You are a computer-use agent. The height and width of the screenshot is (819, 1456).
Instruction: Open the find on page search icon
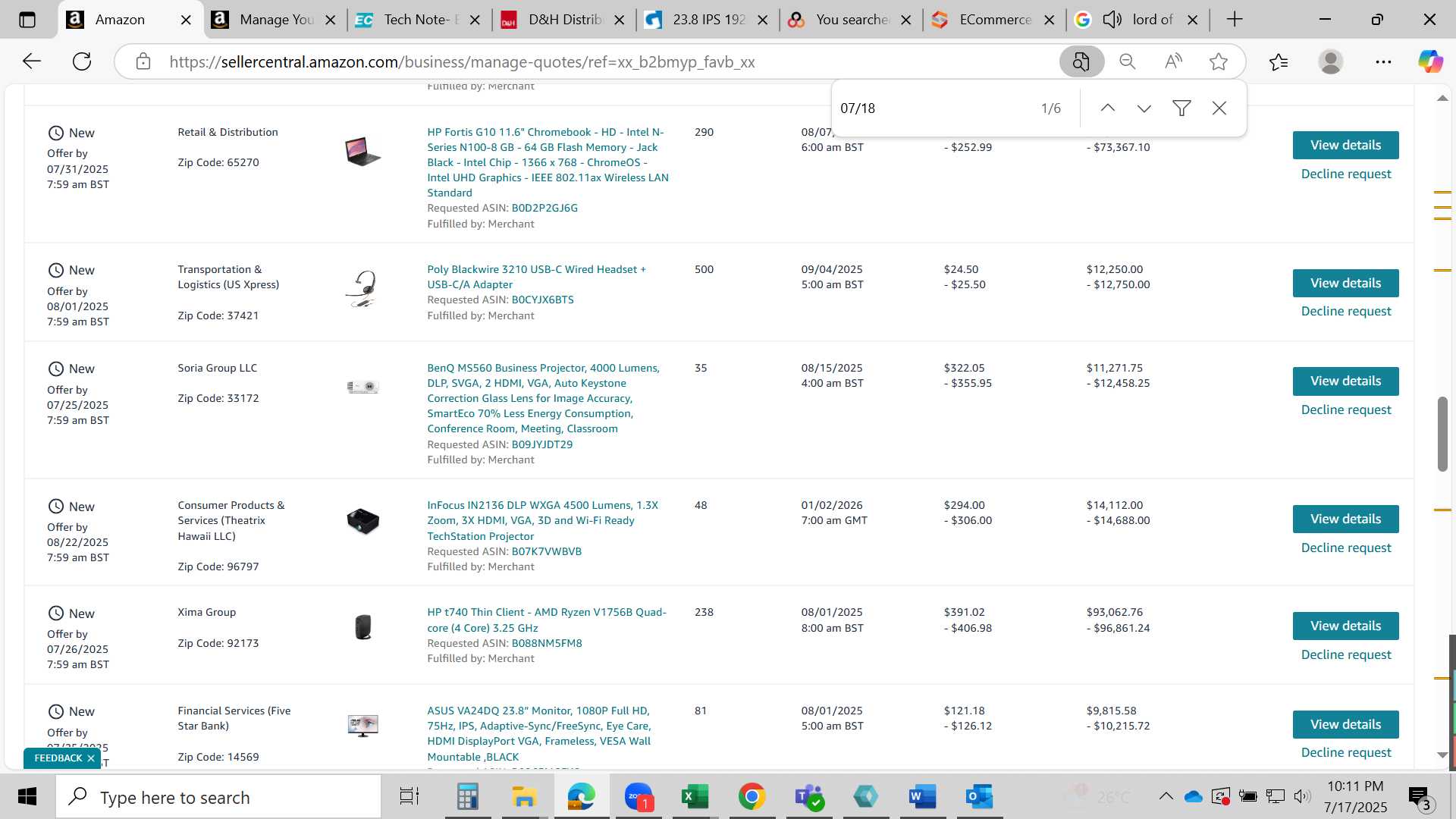tap(1081, 61)
